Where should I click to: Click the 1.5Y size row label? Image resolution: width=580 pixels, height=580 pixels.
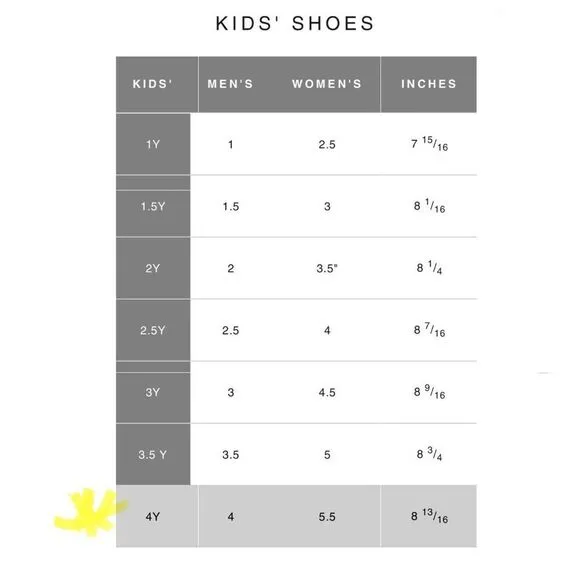pyautogui.click(x=153, y=206)
